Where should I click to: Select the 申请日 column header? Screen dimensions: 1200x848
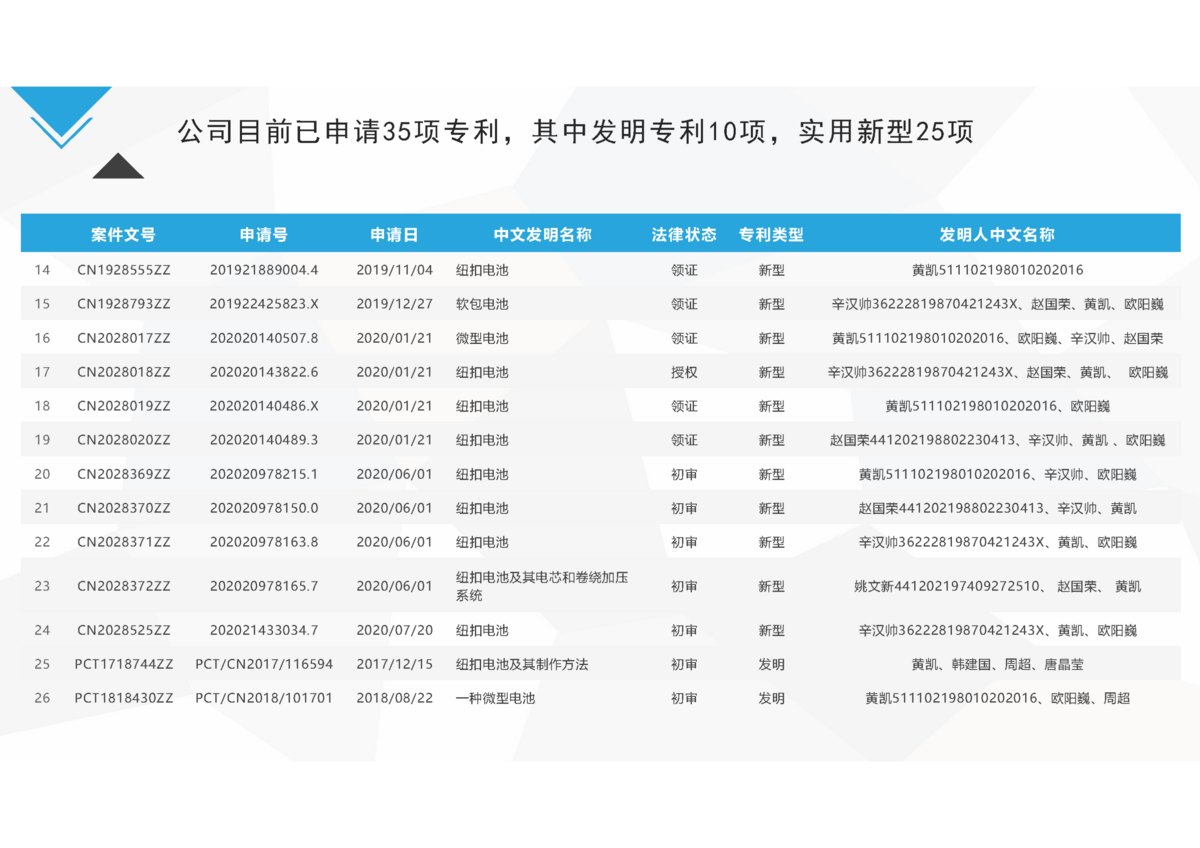tap(394, 235)
